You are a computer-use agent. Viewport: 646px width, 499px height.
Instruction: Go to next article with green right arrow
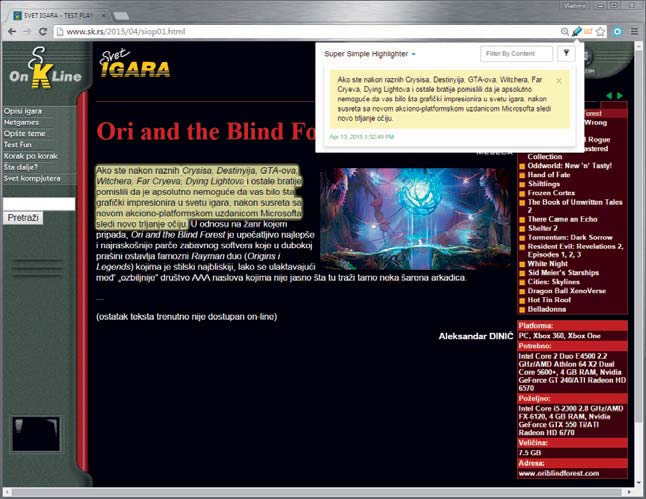619,96
